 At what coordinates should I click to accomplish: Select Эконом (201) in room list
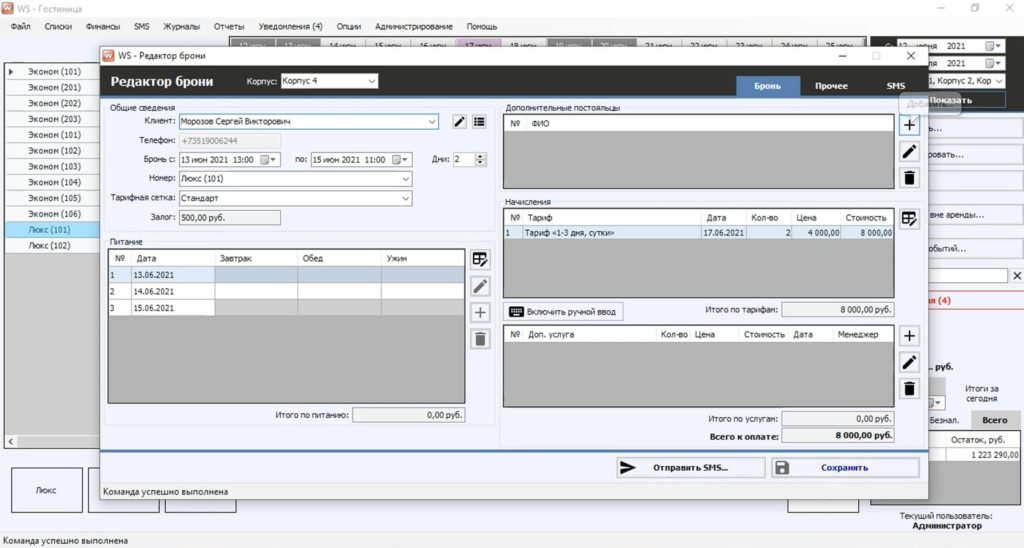tap(54, 88)
